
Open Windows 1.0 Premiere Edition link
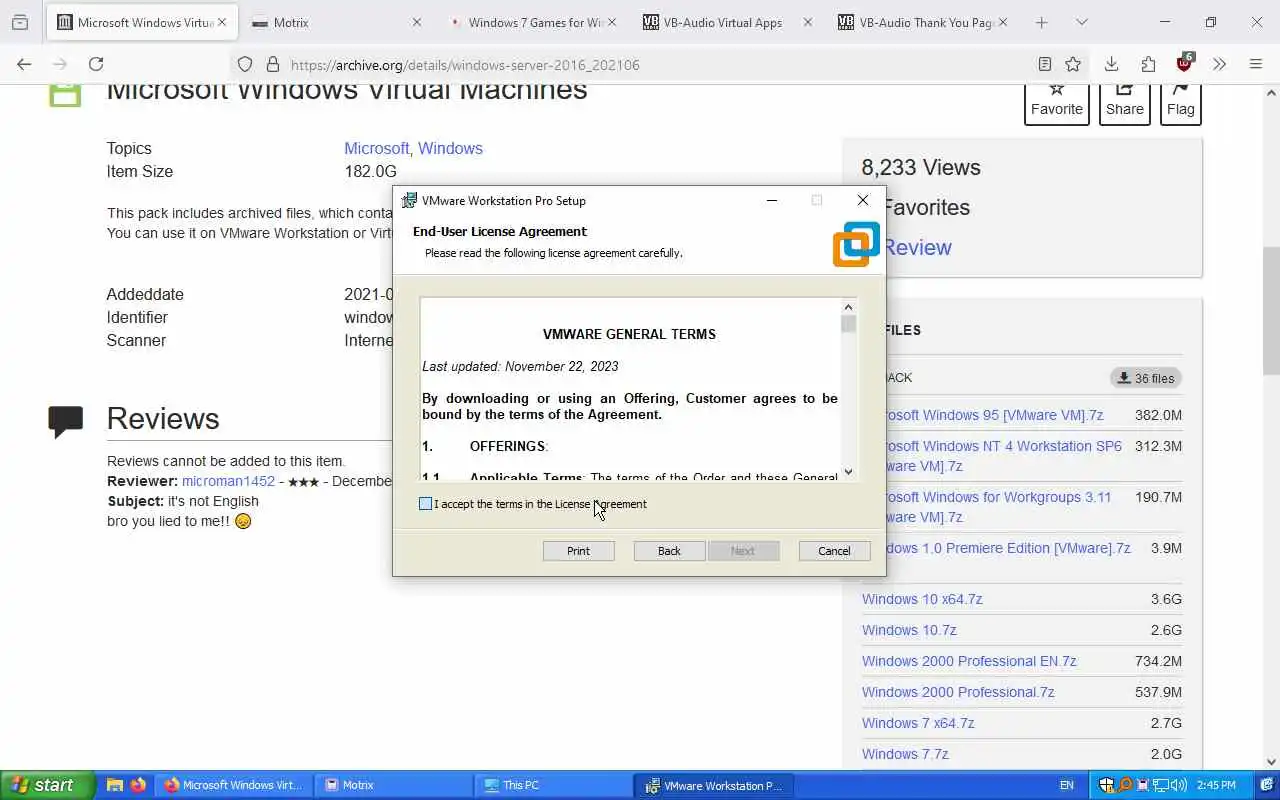[x=1008, y=548]
